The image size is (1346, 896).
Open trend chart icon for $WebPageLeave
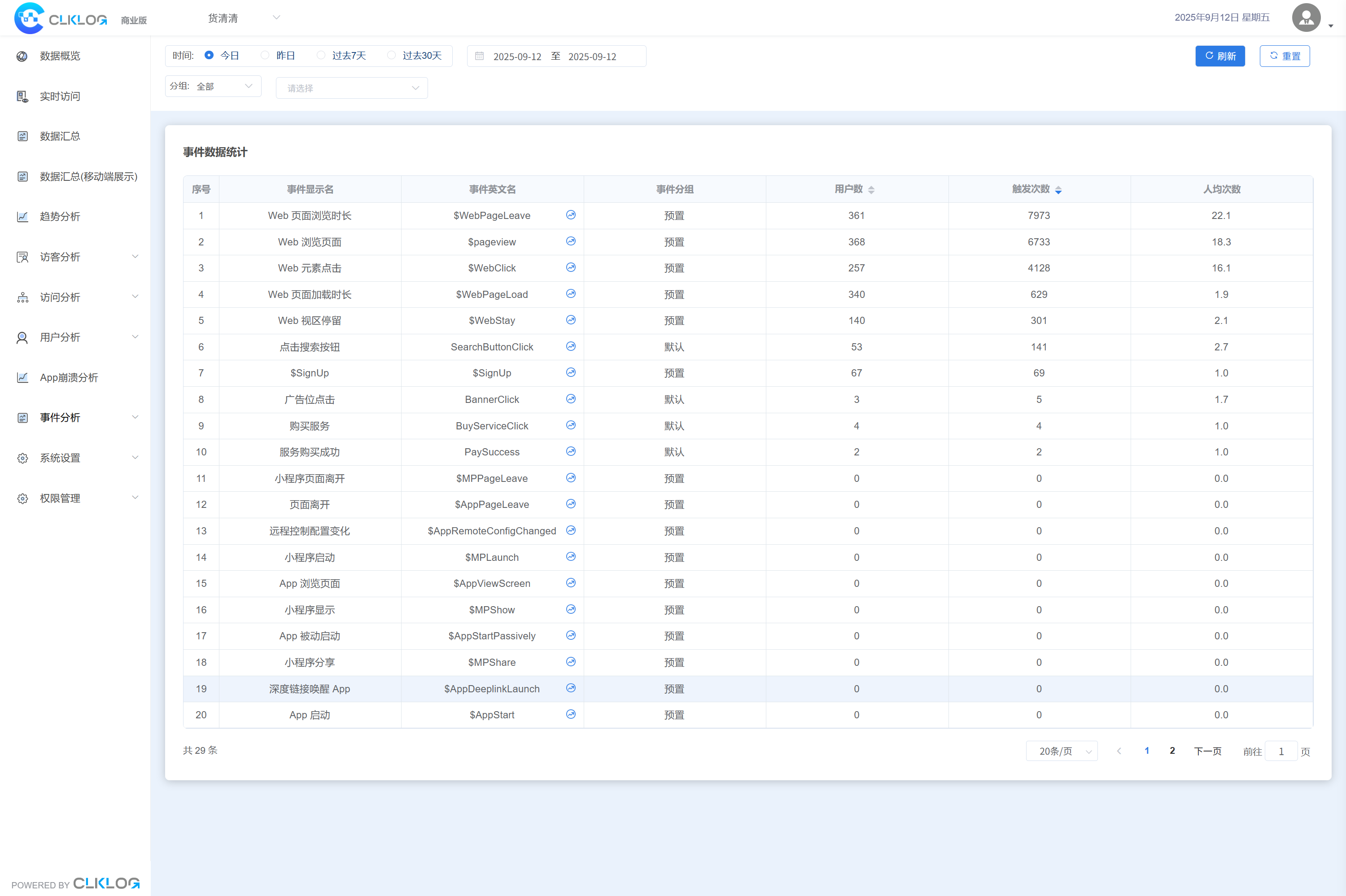(570, 215)
